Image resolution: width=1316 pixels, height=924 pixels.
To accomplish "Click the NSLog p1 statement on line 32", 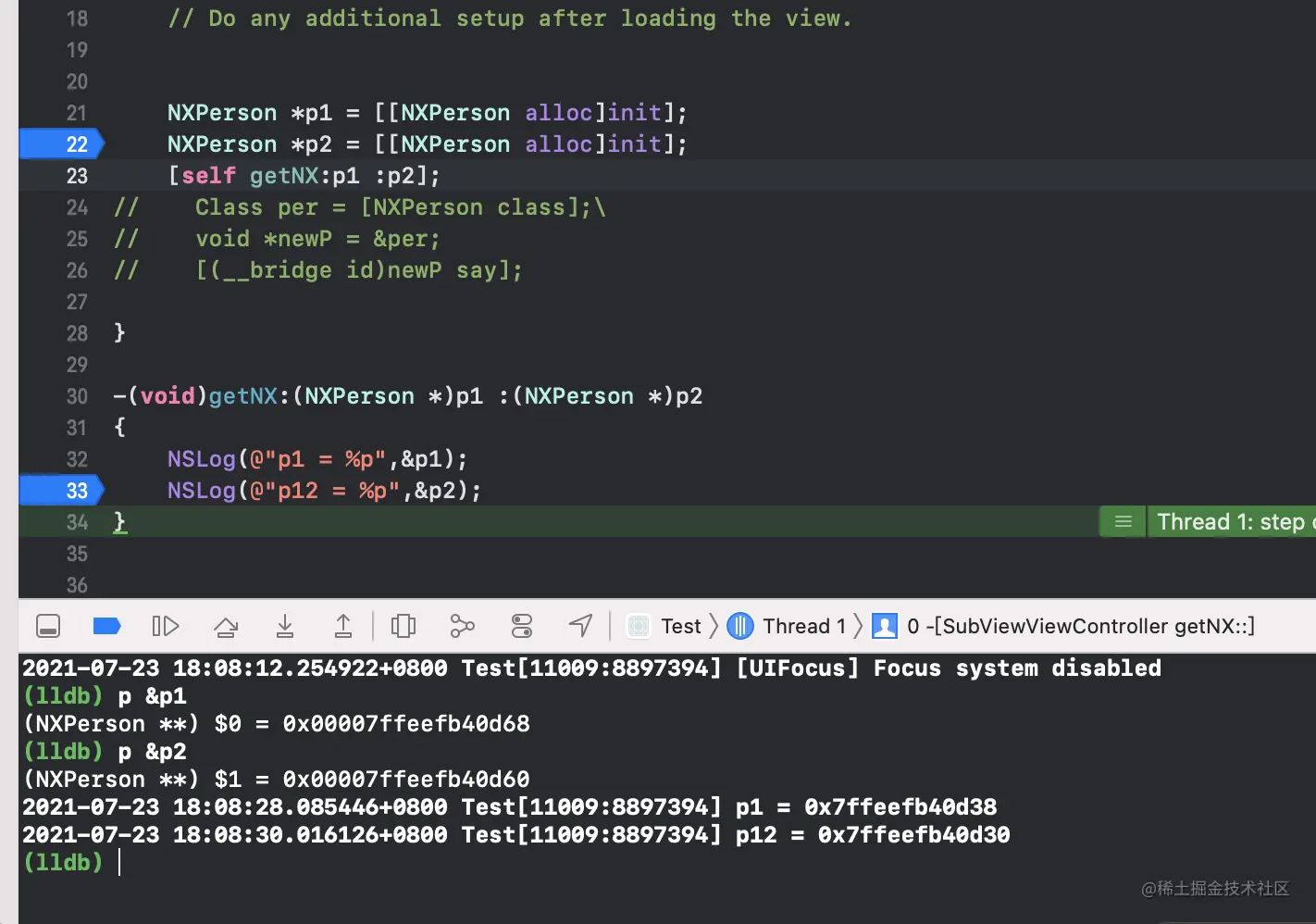I will click(317, 459).
